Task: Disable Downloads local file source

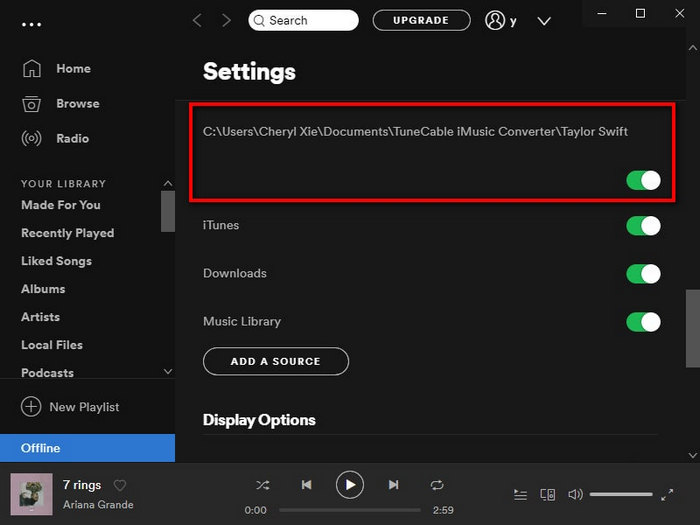Action: click(x=643, y=274)
